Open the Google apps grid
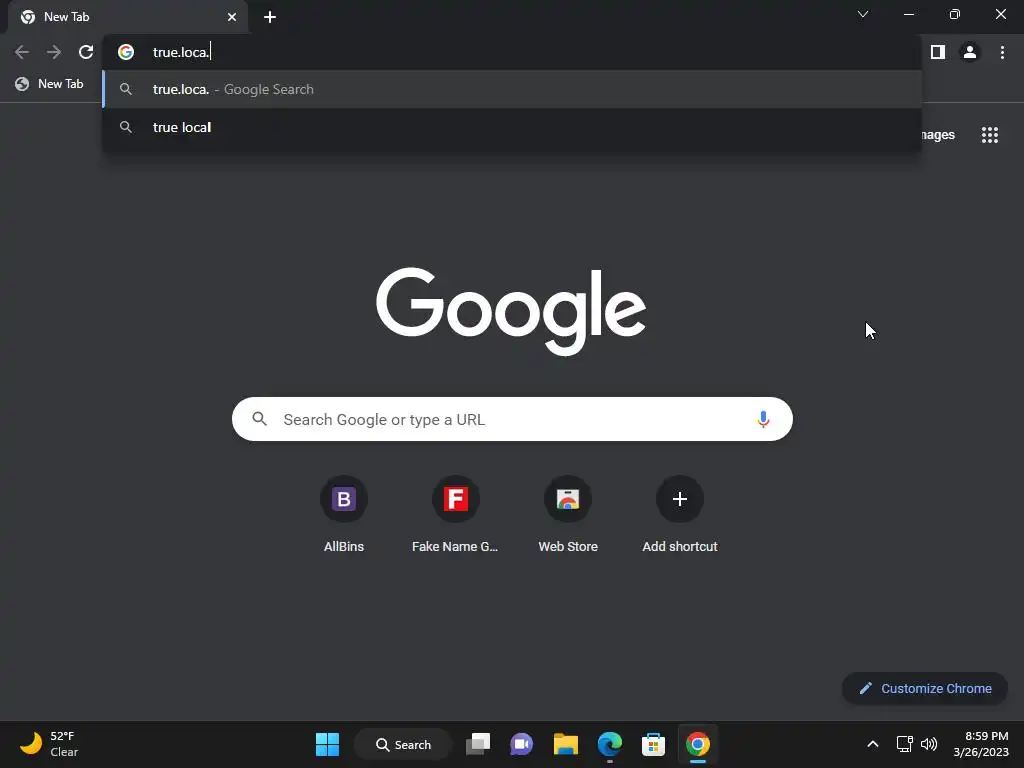 pos(989,135)
